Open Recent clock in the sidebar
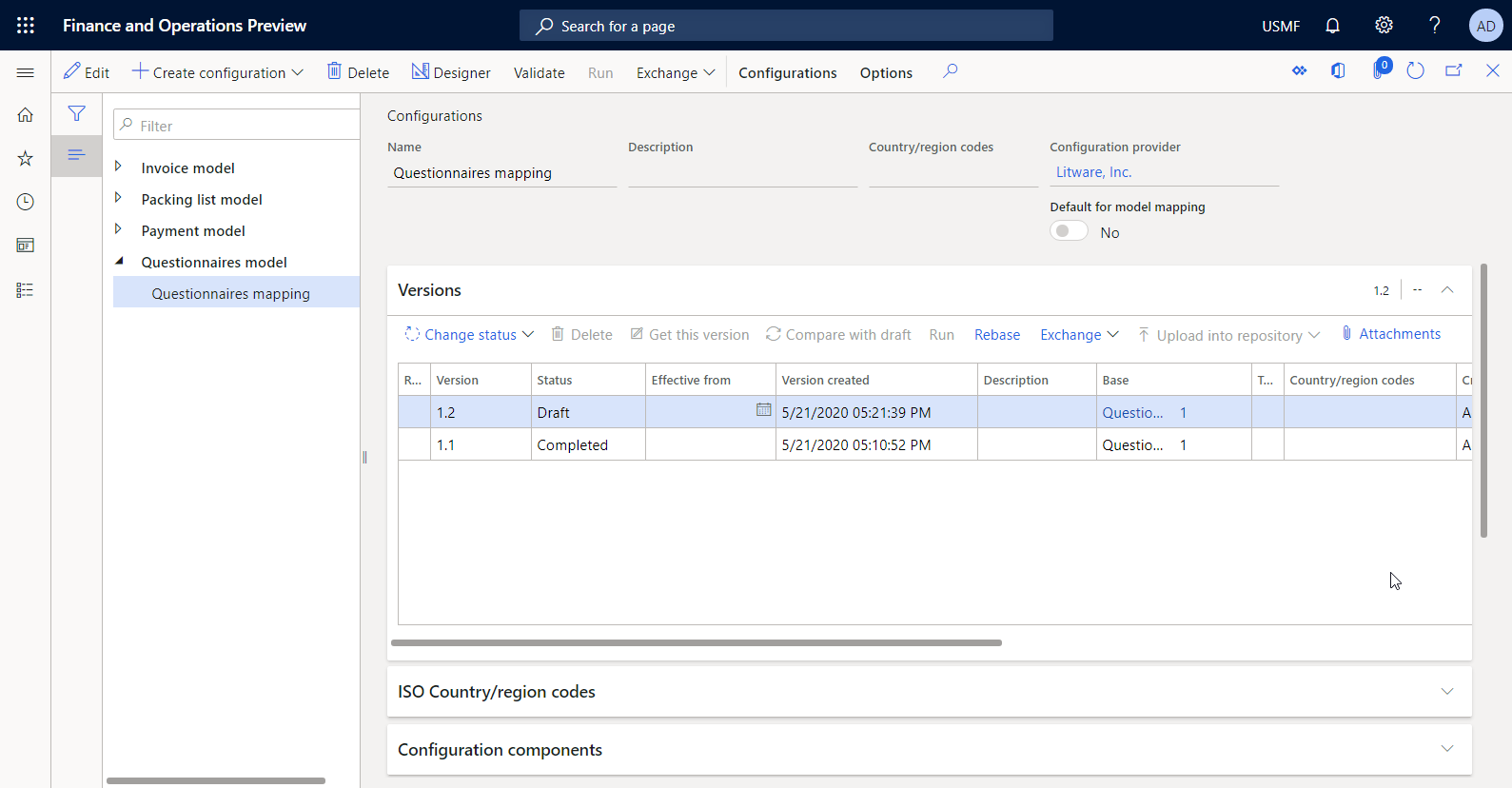Screen dimensions: 1512x788 point(26,202)
